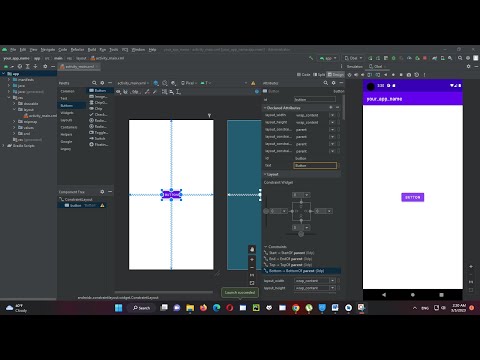Open the layout_width dropdown in Declared Attributes
The height and width of the screenshot is (360, 480).
coord(332,115)
